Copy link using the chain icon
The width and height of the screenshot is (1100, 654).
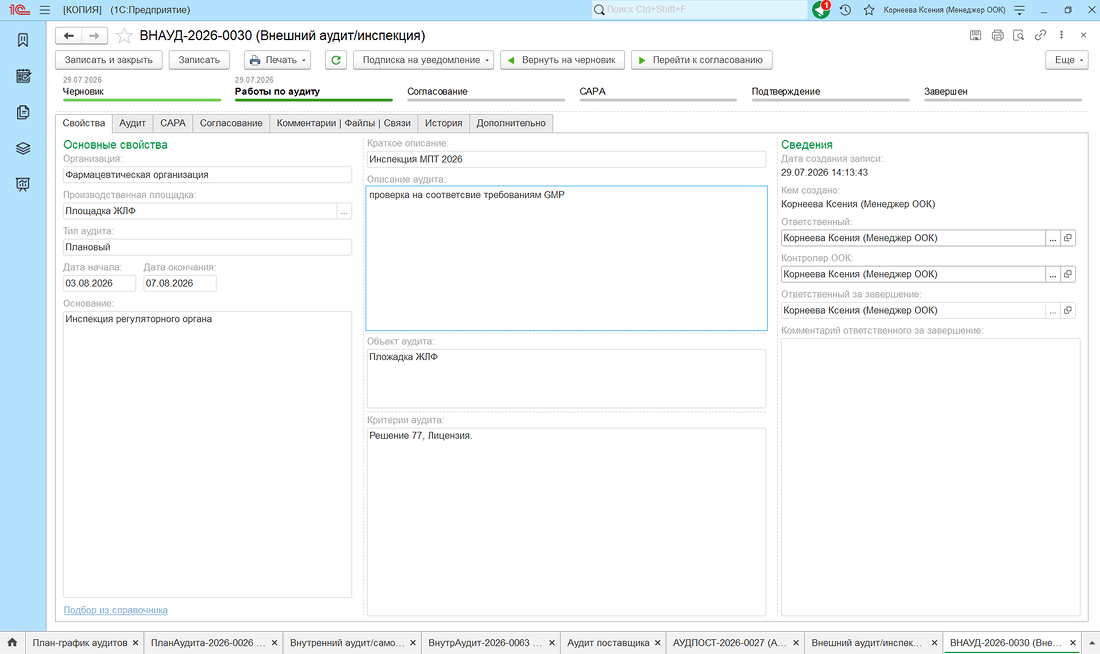click(1040, 35)
